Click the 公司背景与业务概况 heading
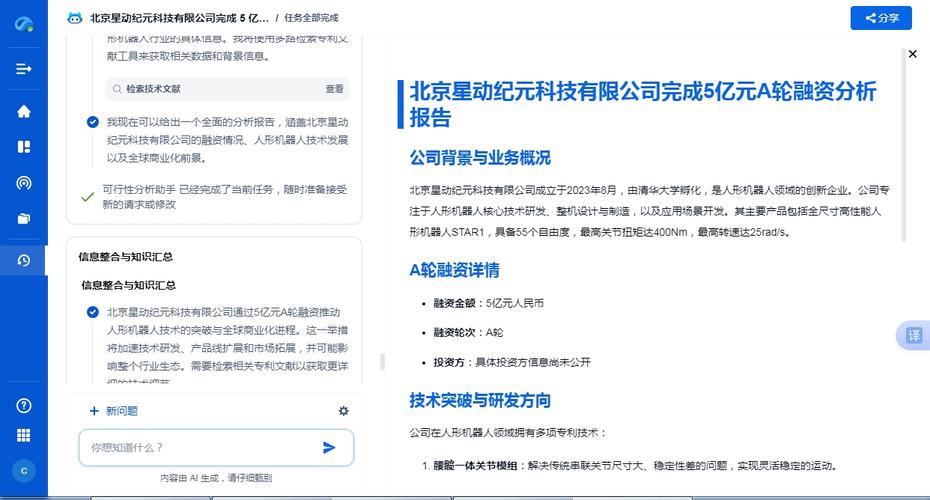 pos(480,158)
